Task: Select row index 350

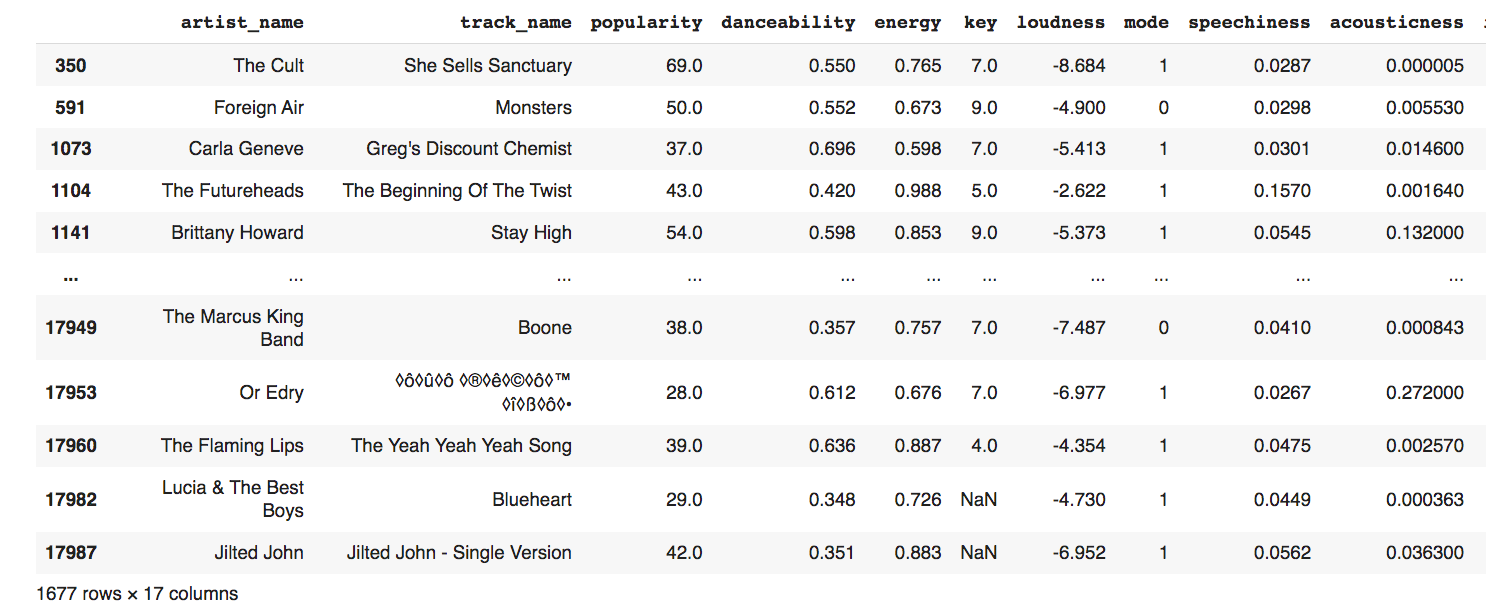Action: coord(71,66)
